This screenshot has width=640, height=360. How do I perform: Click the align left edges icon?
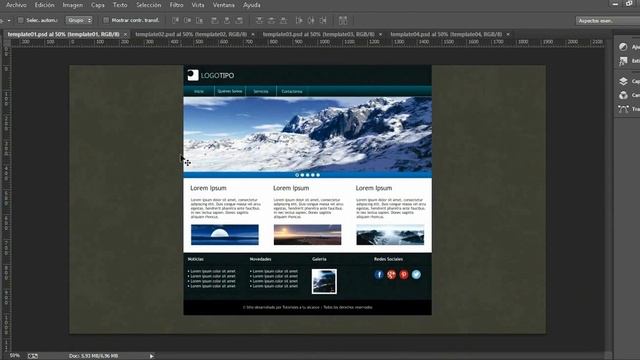214,20
